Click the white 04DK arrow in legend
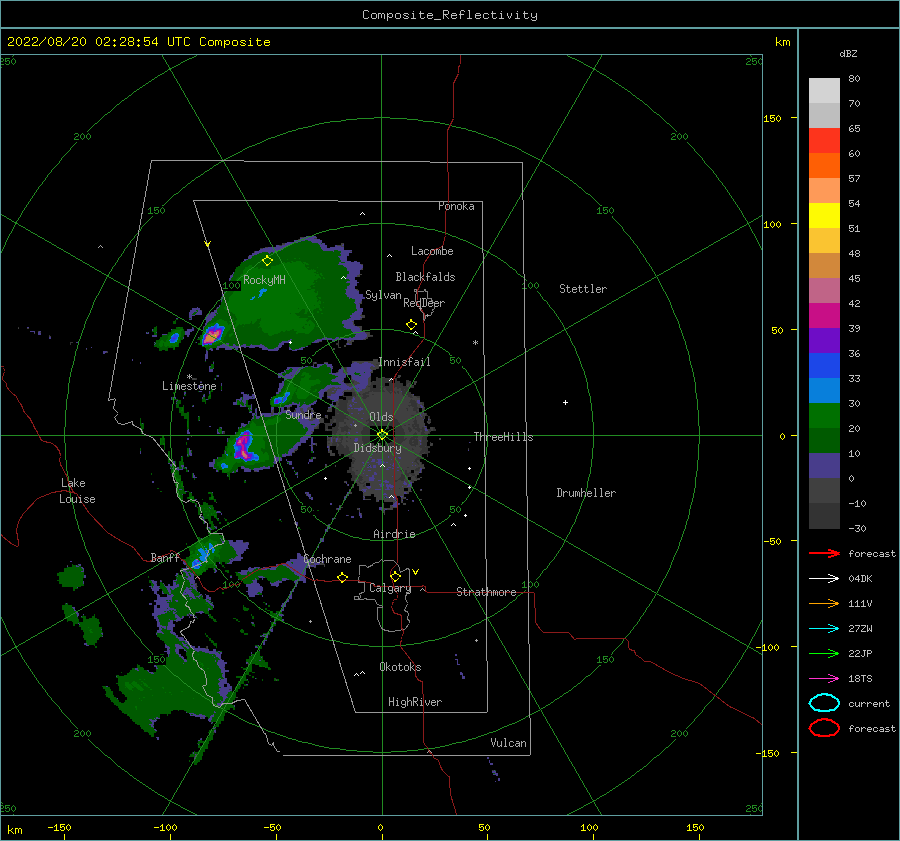The height and width of the screenshot is (841, 900). [824, 578]
